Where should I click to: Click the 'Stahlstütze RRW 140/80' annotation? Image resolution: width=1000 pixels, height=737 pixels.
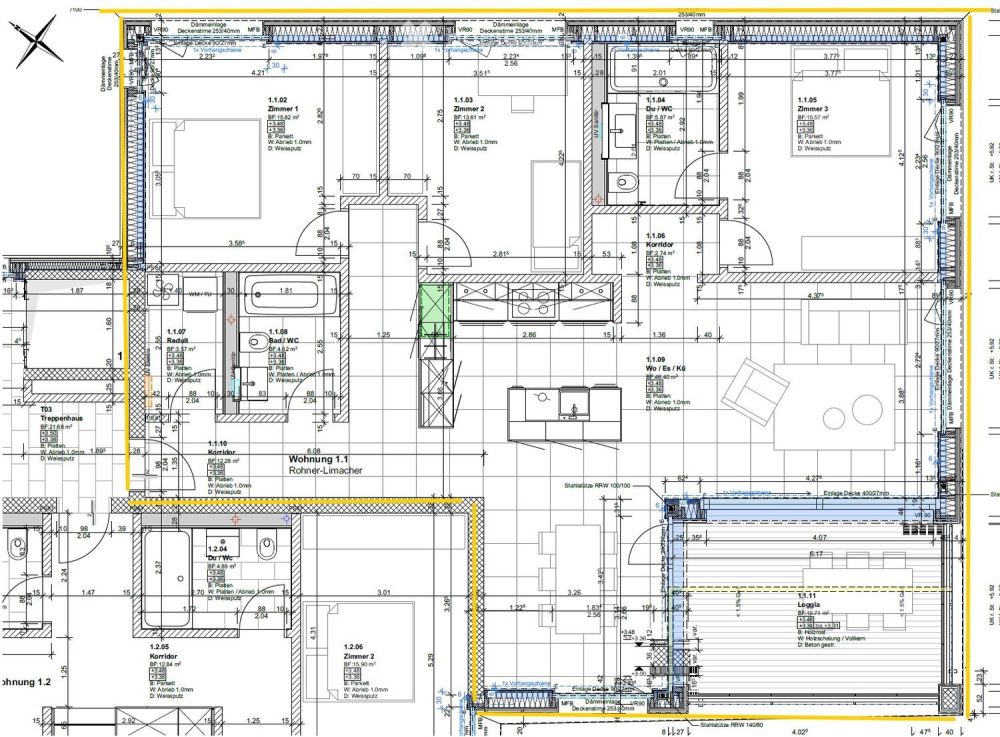pyautogui.click(x=730, y=725)
